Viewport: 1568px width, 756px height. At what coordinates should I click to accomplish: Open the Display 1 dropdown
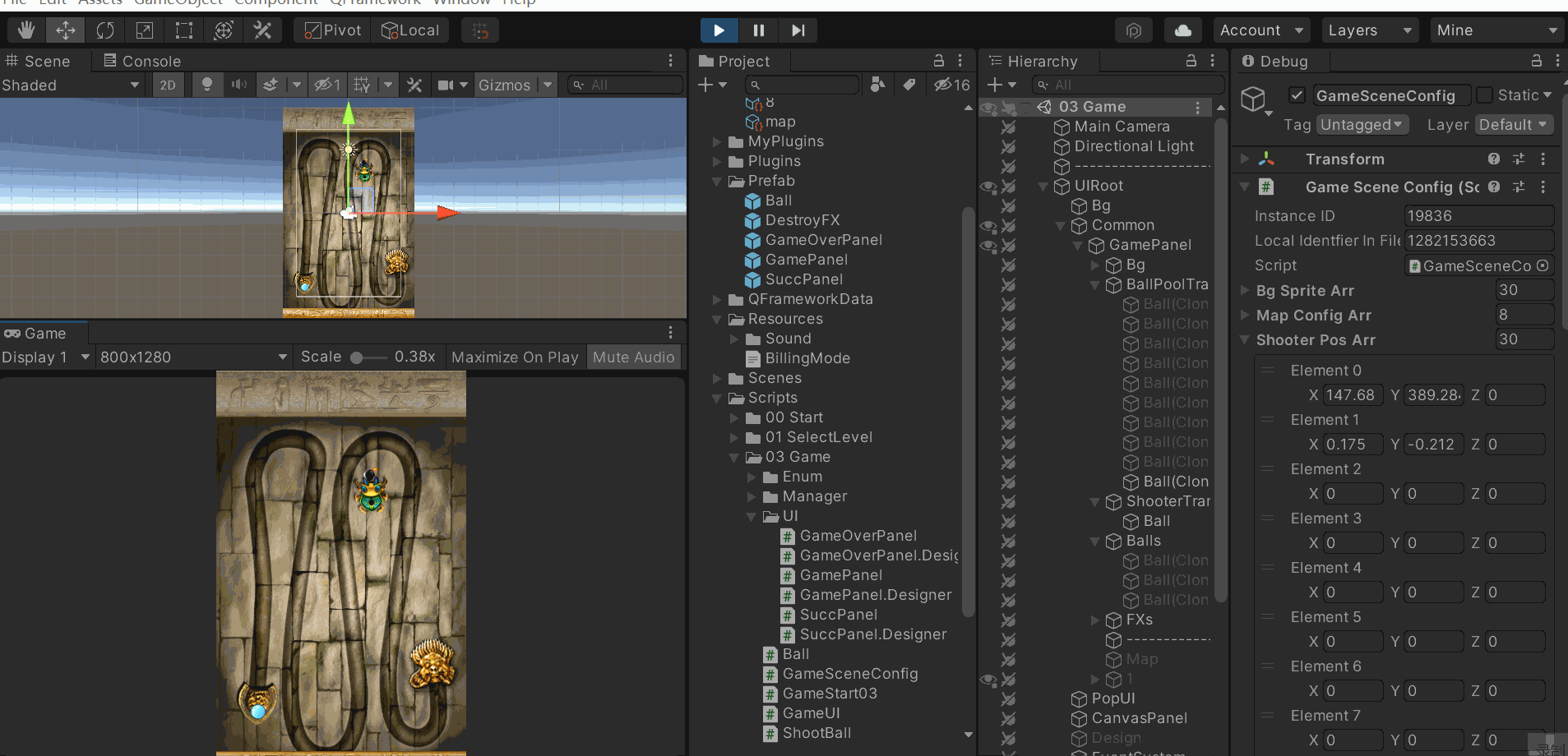pyautogui.click(x=46, y=357)
